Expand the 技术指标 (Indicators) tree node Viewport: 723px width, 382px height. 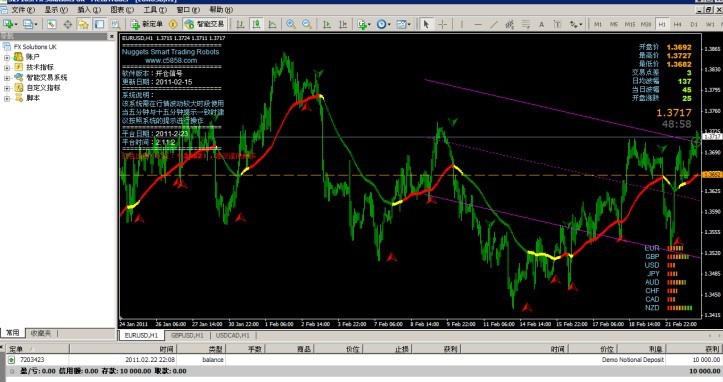point(6,67)
